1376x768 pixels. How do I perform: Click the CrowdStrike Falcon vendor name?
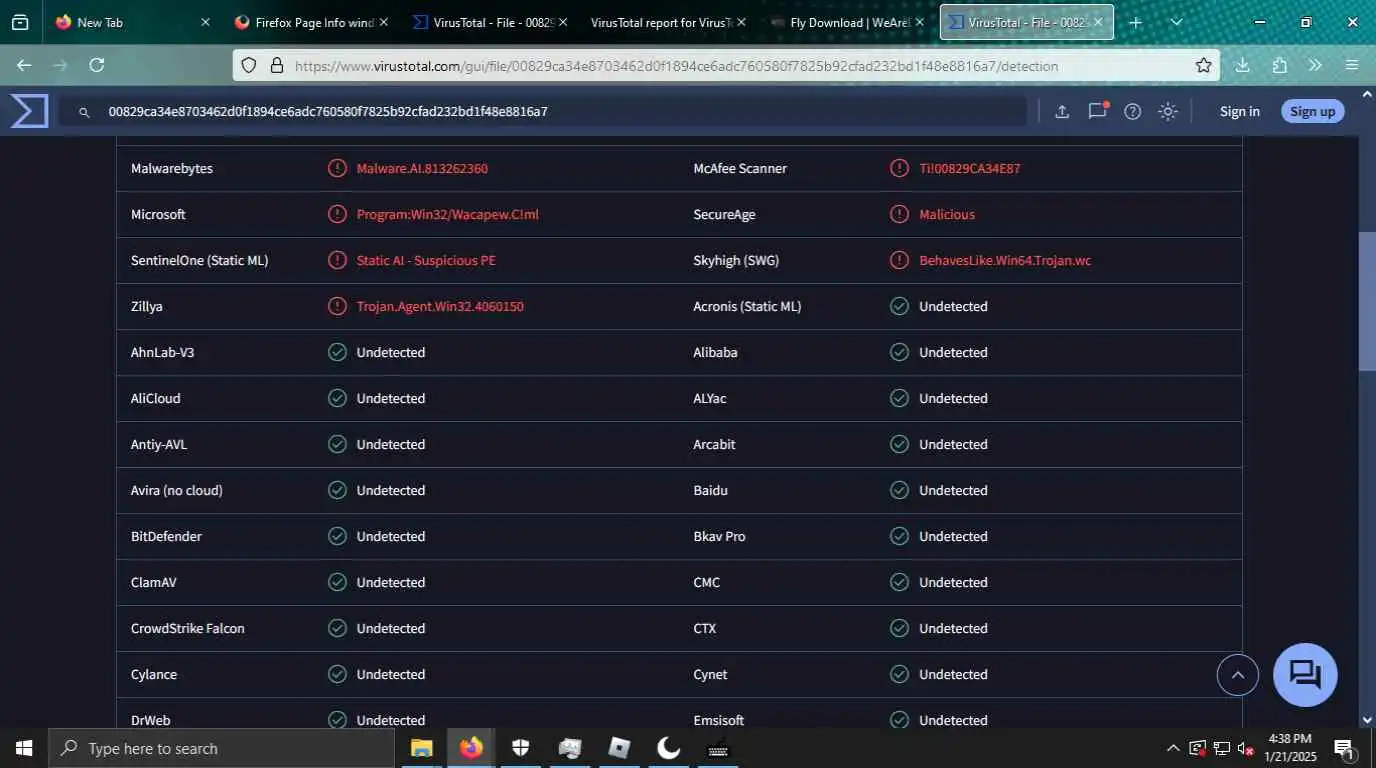187,628
